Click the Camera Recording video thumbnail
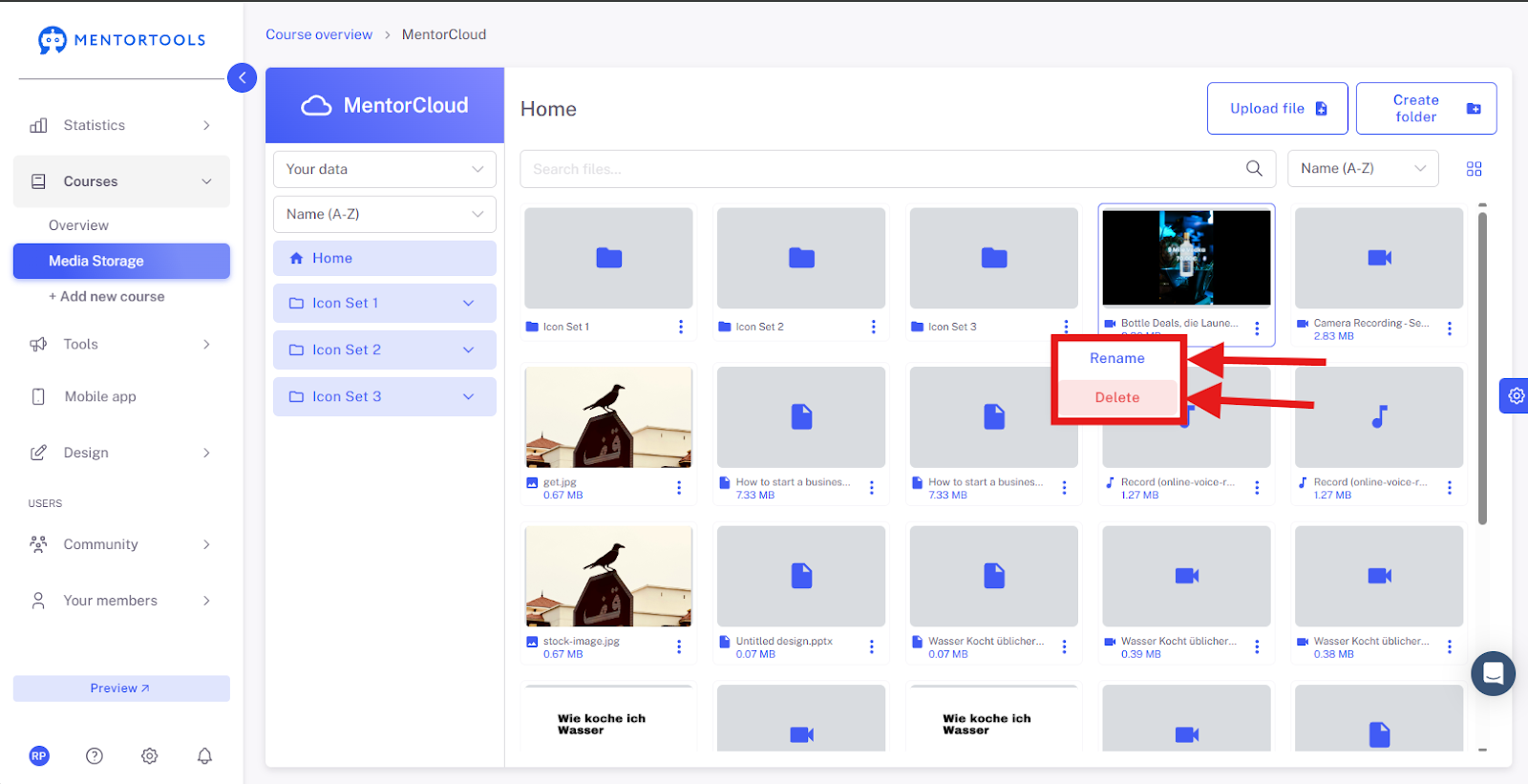 pyautogui.click(x=1379, y=258)
